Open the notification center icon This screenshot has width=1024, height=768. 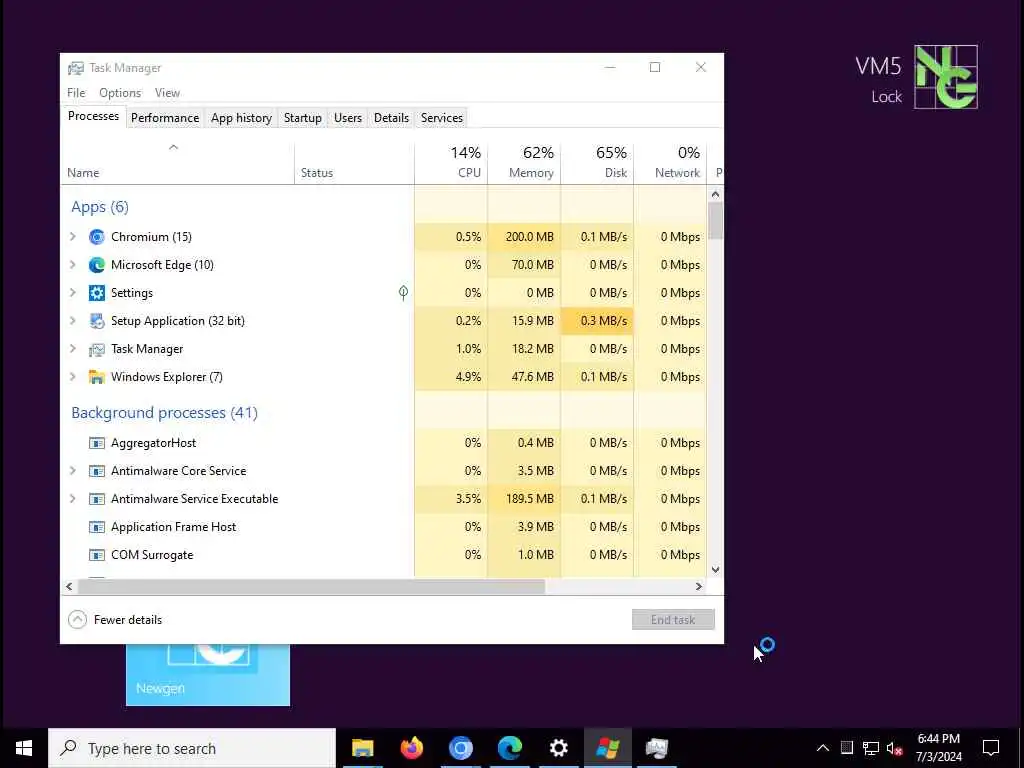[x=991, y=748]
